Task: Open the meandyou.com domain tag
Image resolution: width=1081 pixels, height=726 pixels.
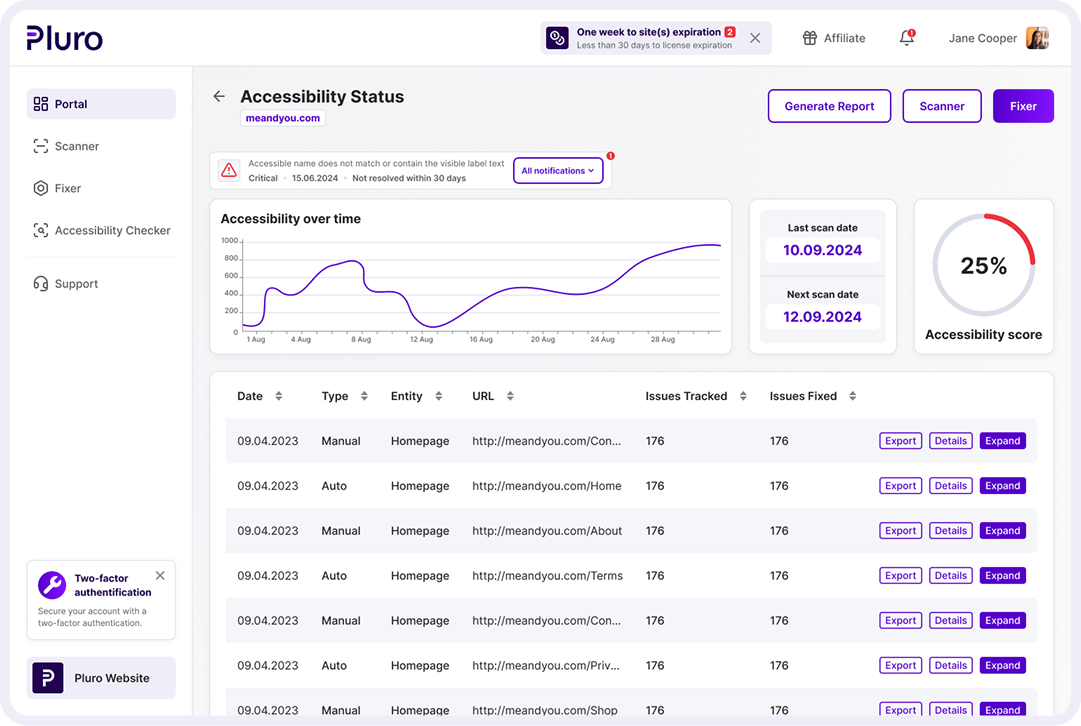Action: (x=283, y=118)
